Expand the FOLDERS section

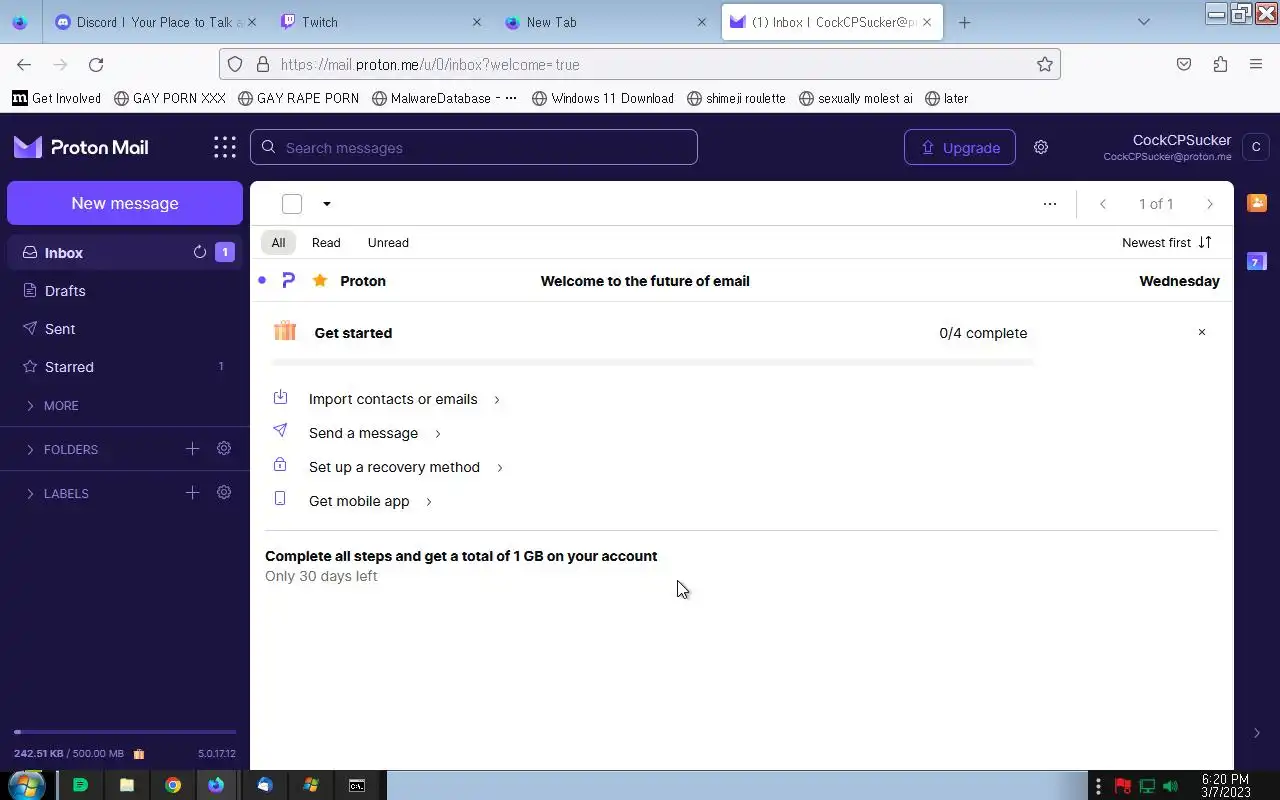coord(62,449)
